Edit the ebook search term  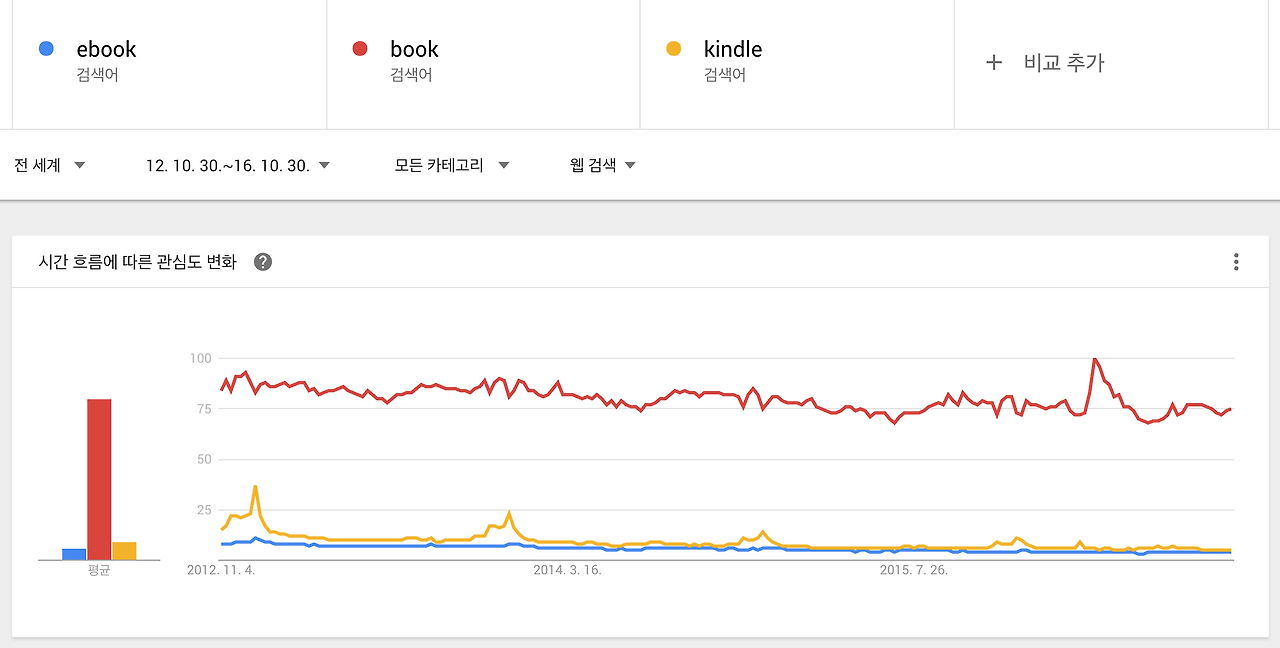106,49
